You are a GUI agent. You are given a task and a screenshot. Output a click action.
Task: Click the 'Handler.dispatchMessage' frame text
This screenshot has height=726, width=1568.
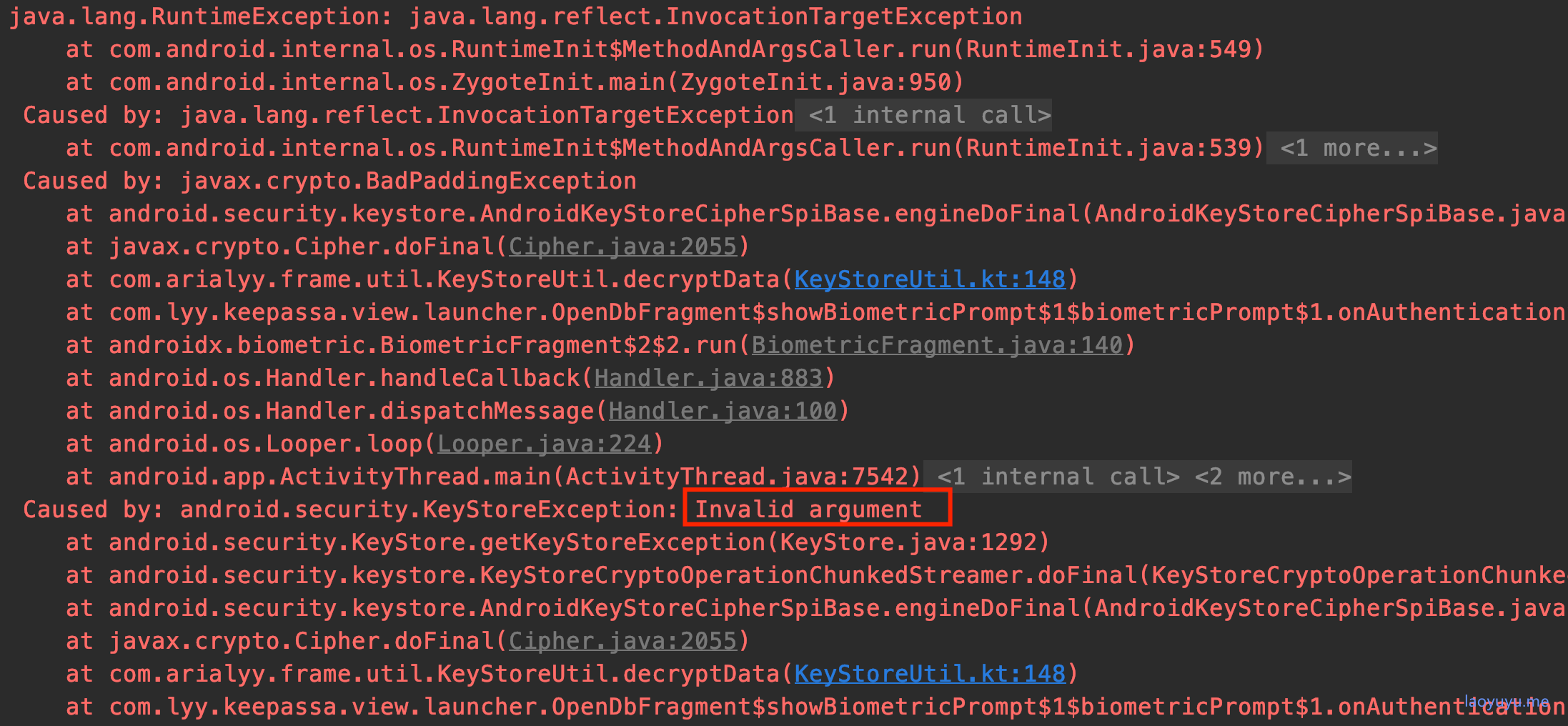tap(457, 411)
